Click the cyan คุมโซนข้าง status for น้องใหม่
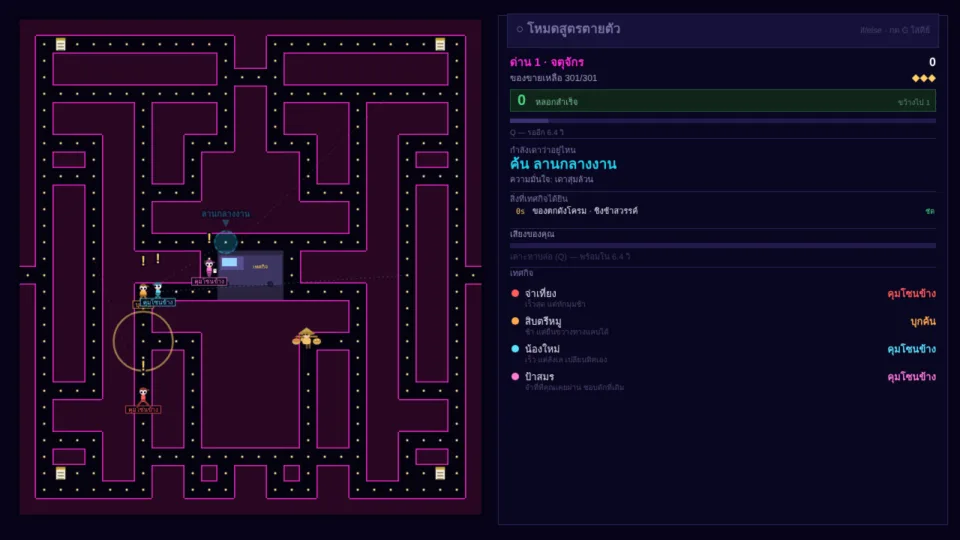 (x=911, y=349)
